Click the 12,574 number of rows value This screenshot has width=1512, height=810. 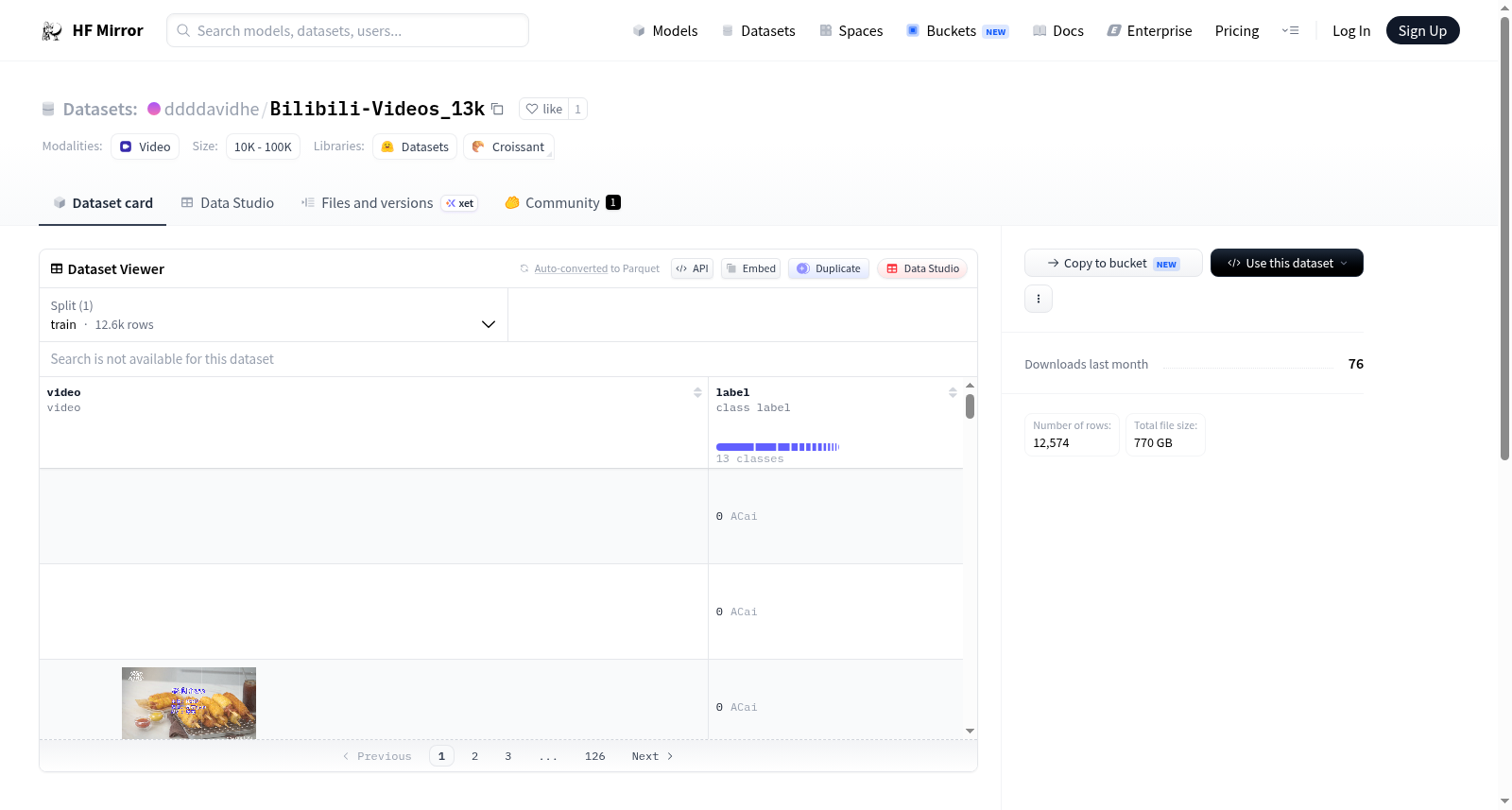coord(1051,443)
